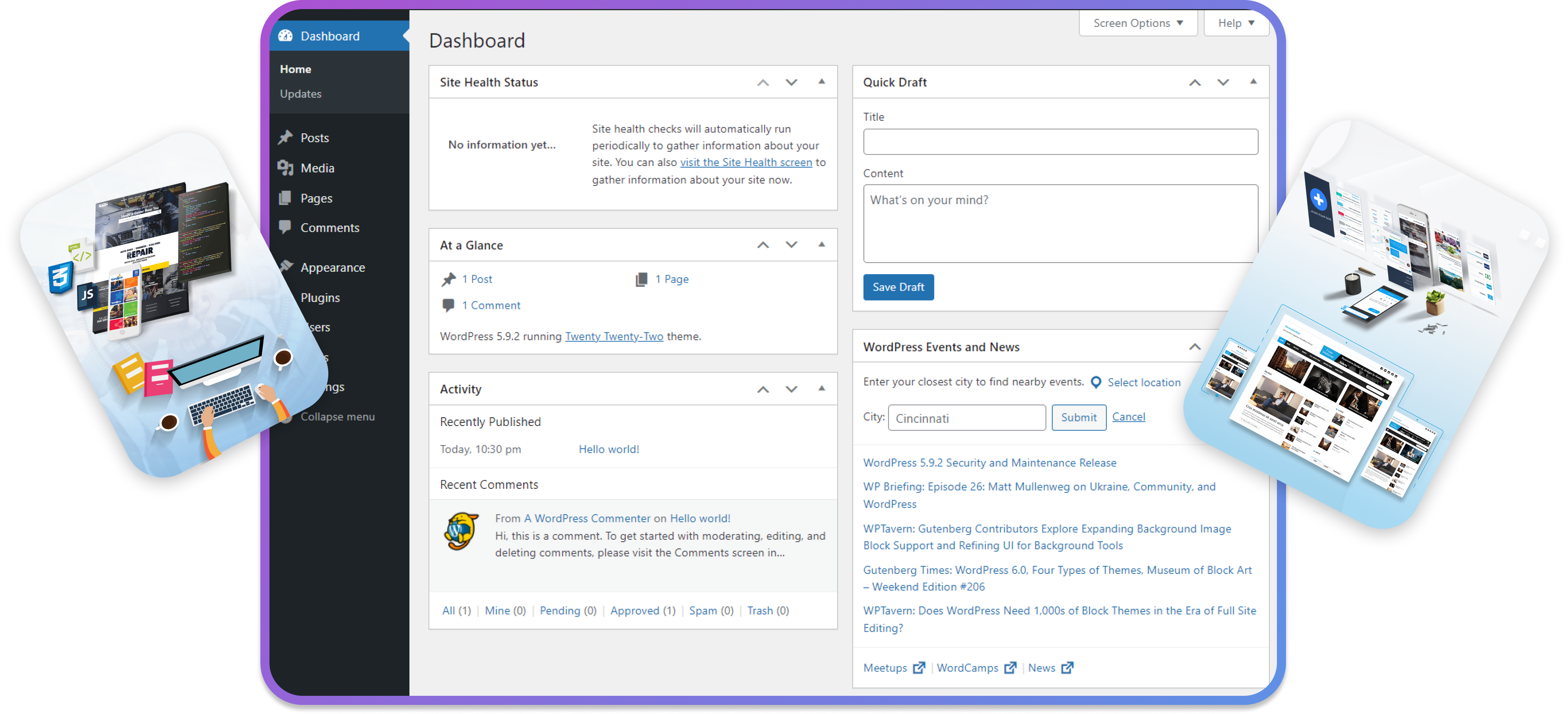Click the WordPress Commenter avatar image

coord(461,531)
